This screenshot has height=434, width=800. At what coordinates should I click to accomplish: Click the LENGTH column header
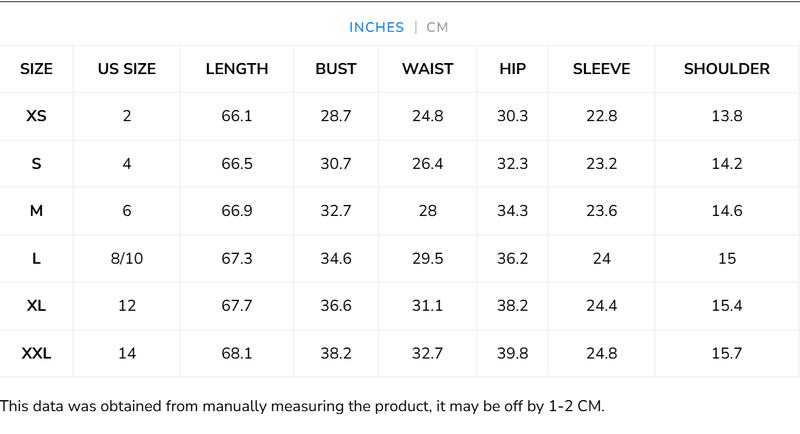pos(237,69)
